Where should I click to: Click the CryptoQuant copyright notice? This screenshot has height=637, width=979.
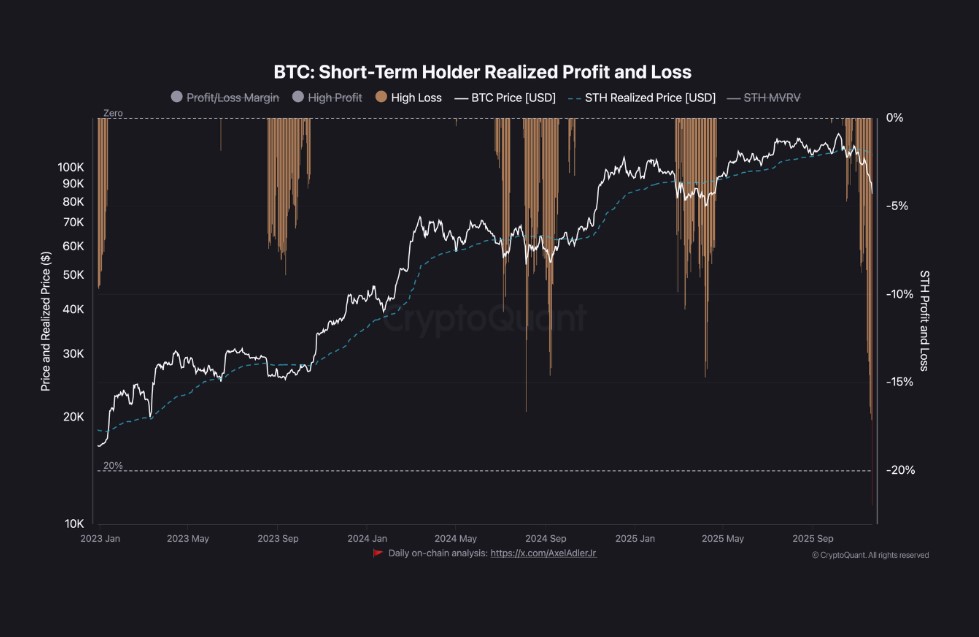(x=870, y=555)
